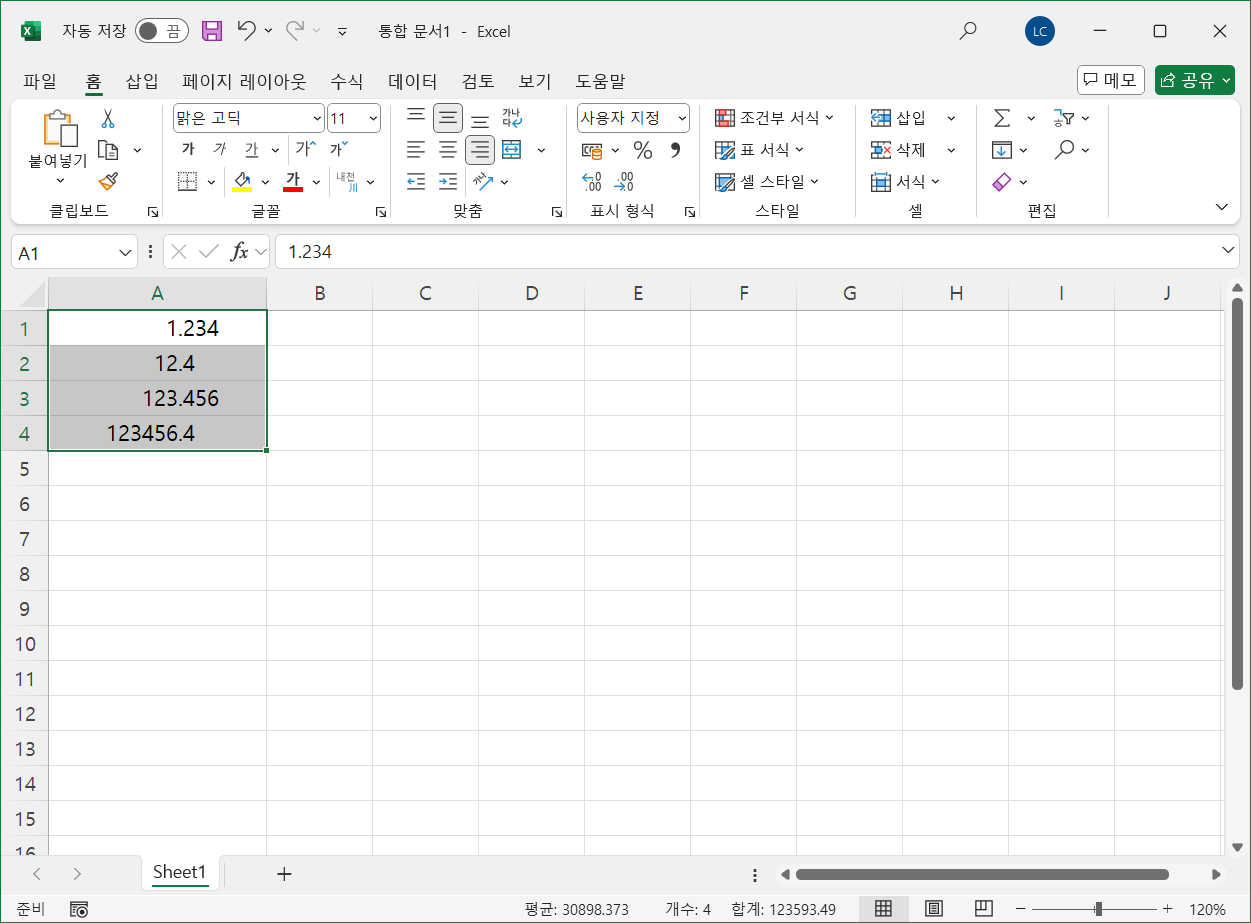
Task: Switch to Page Layout view in status bar
Action: point(934,909)
